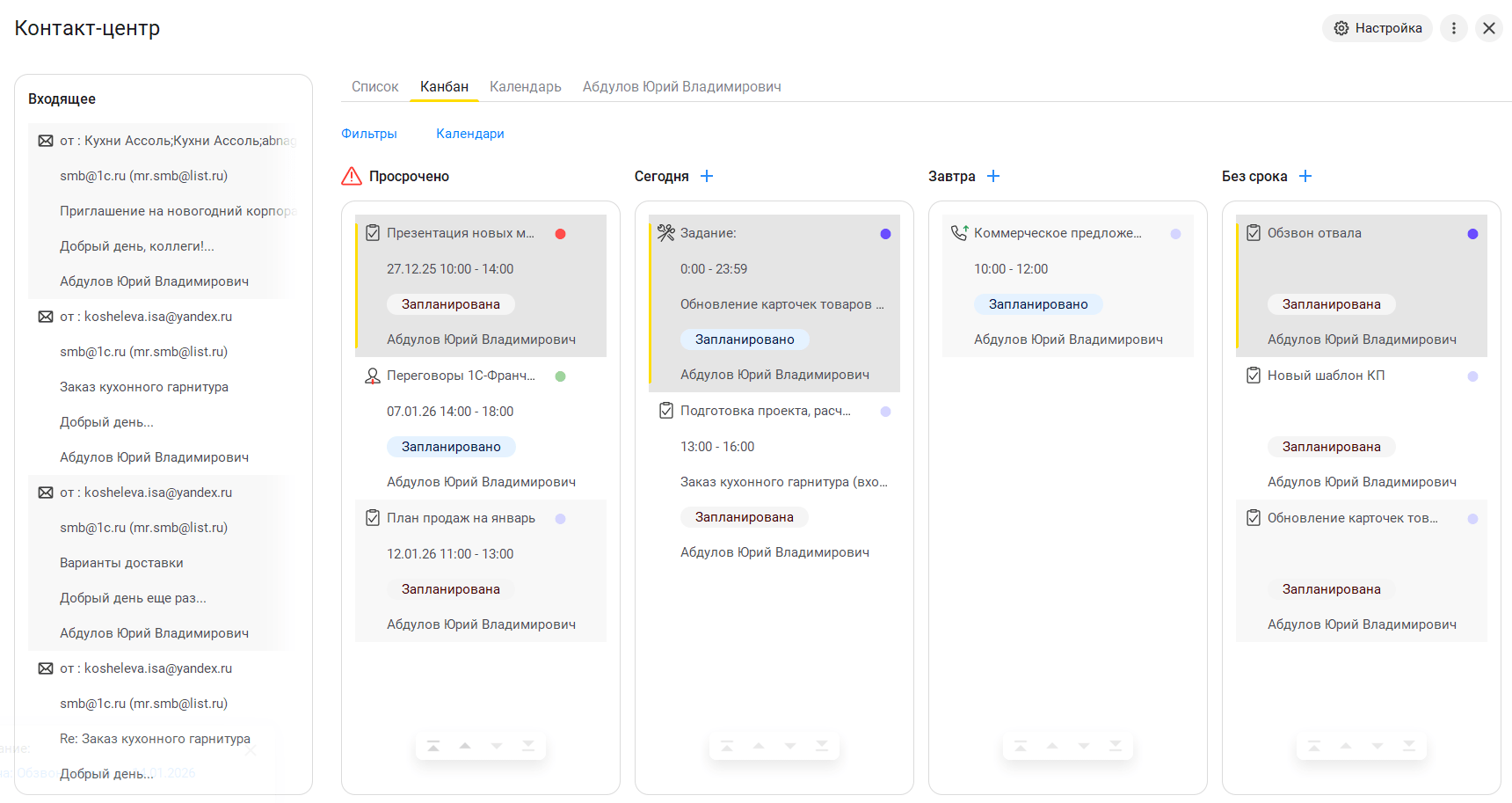Click the Запланировано status badge in Завтра column
The height and width of the screenshot is (803, 1512).
[x=1037, y=304]
